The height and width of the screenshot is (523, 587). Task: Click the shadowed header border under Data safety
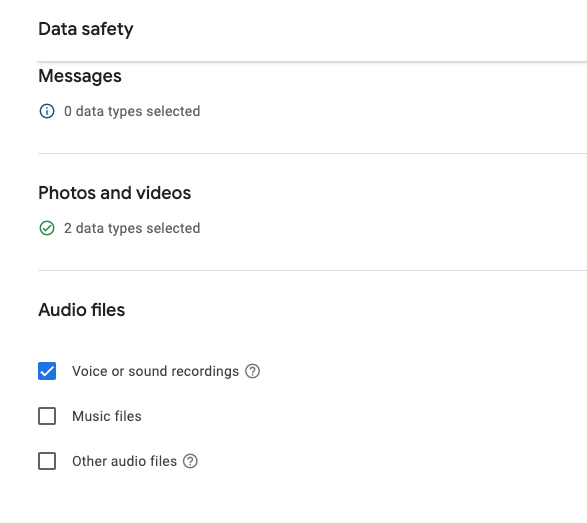312,61
